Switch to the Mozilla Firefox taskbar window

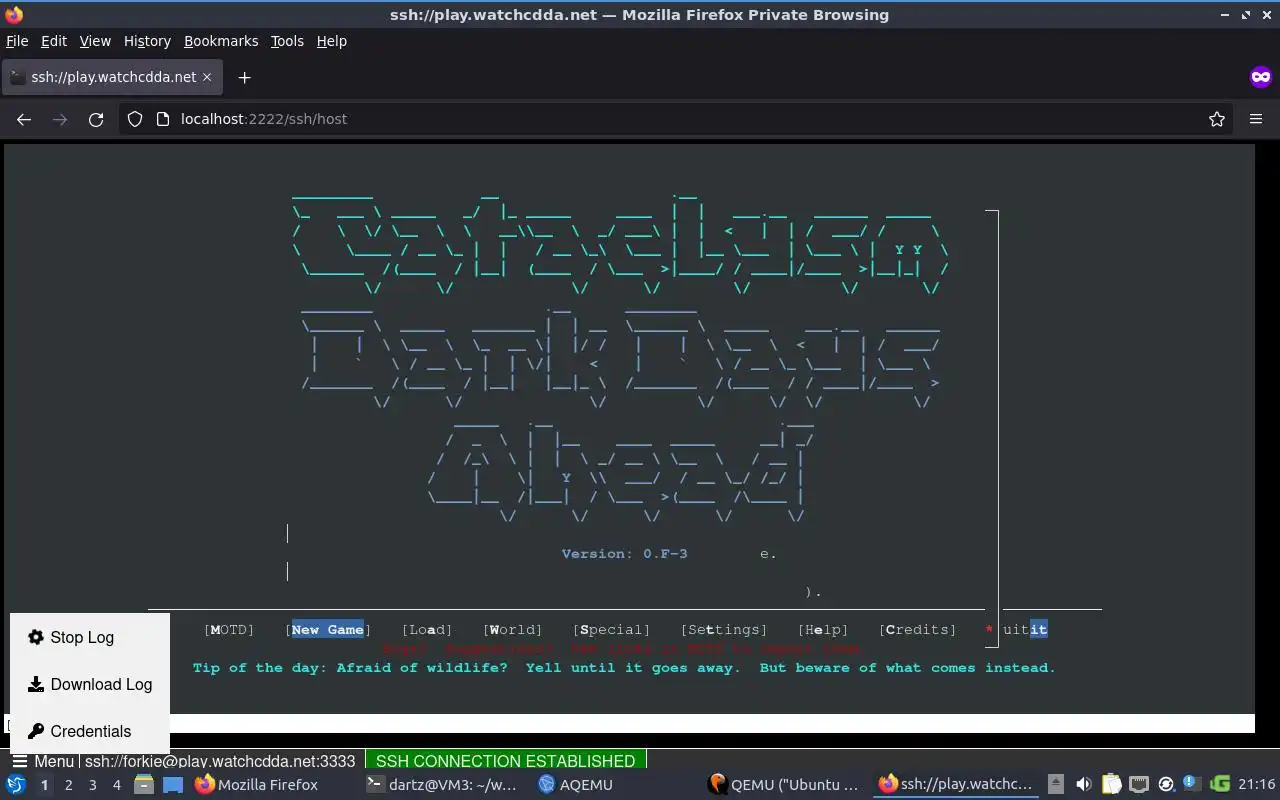click(257, 784)
